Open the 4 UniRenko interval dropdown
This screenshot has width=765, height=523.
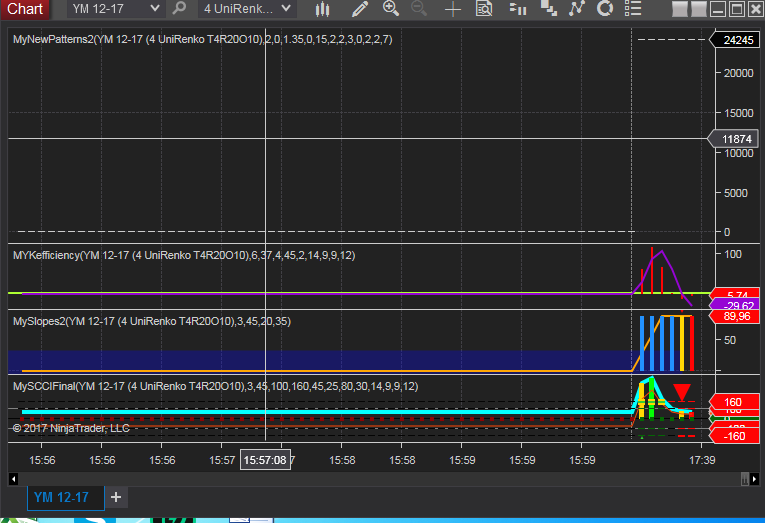pos(247,9)
